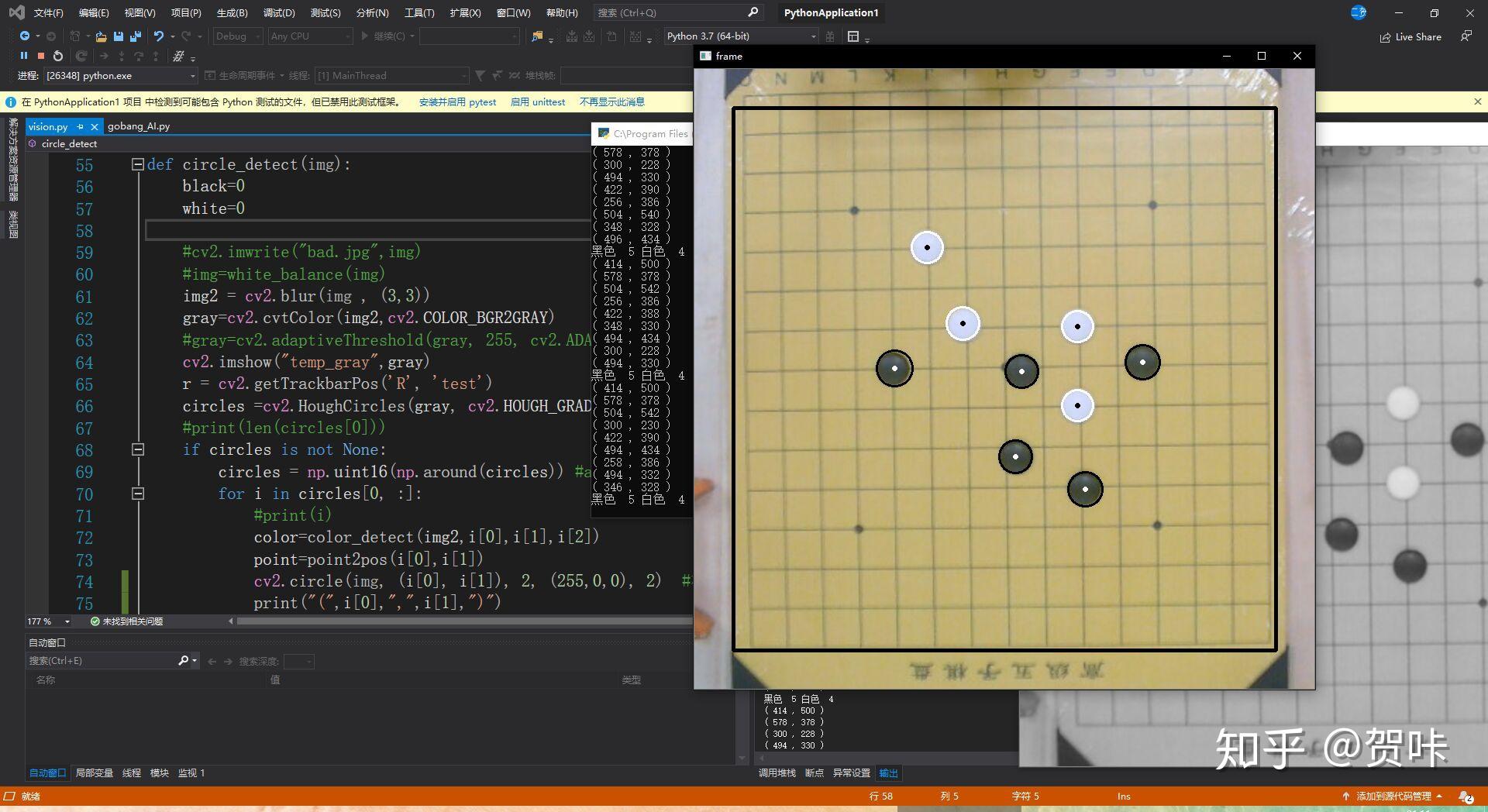Click the Restart debugging icon
This screenshot has width=1488, height=812.
click(58, 56)
